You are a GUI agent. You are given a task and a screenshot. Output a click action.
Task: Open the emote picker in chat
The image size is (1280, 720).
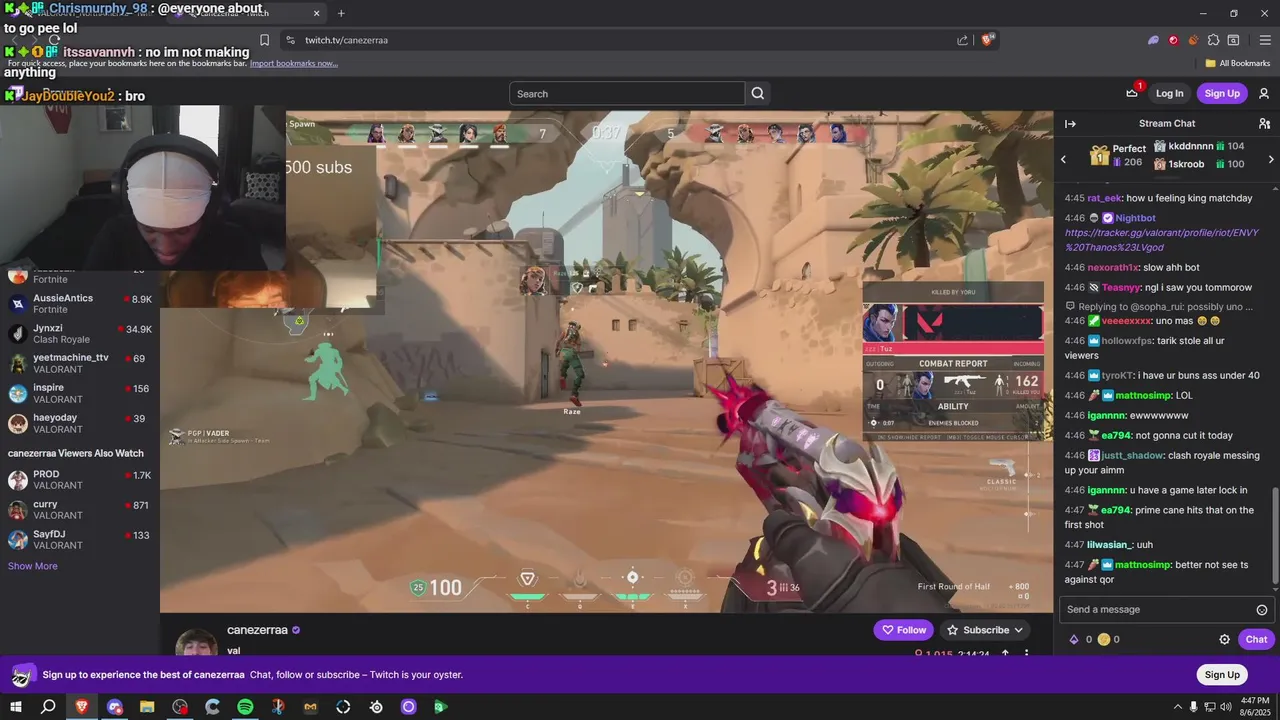click(1262, 610)
